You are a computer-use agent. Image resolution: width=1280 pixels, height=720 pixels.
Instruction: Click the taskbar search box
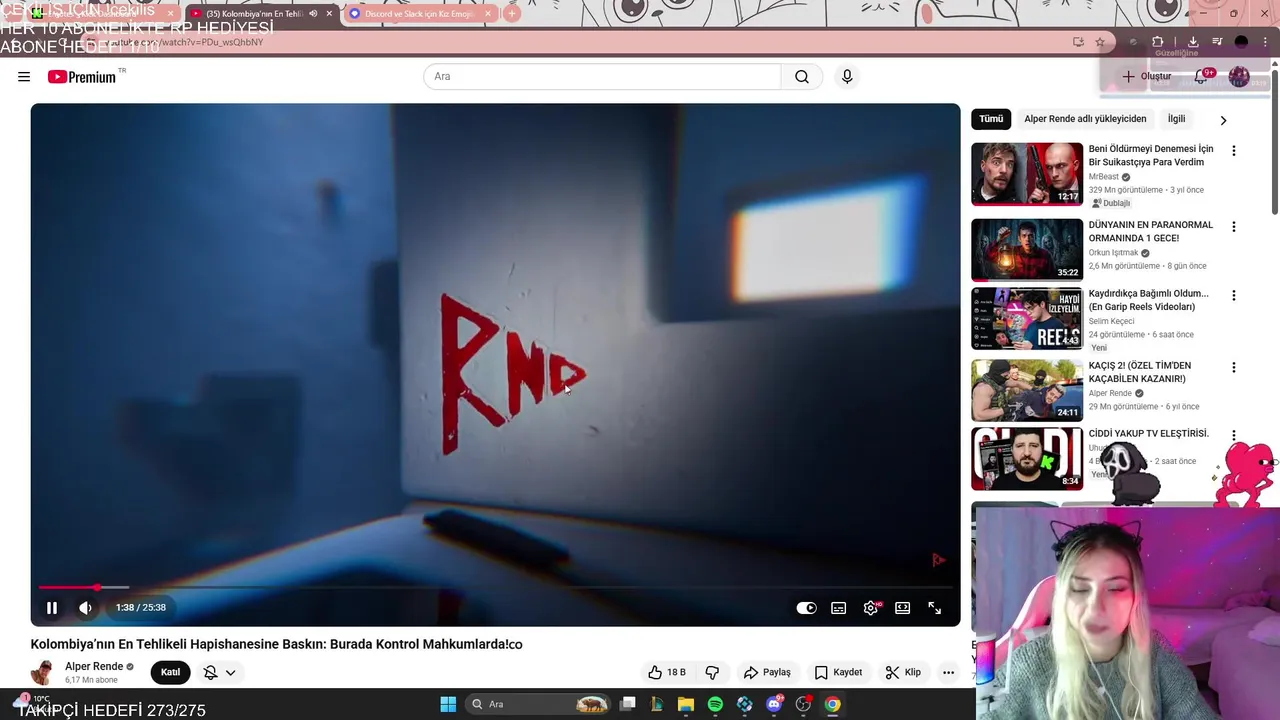click(540, 704)
